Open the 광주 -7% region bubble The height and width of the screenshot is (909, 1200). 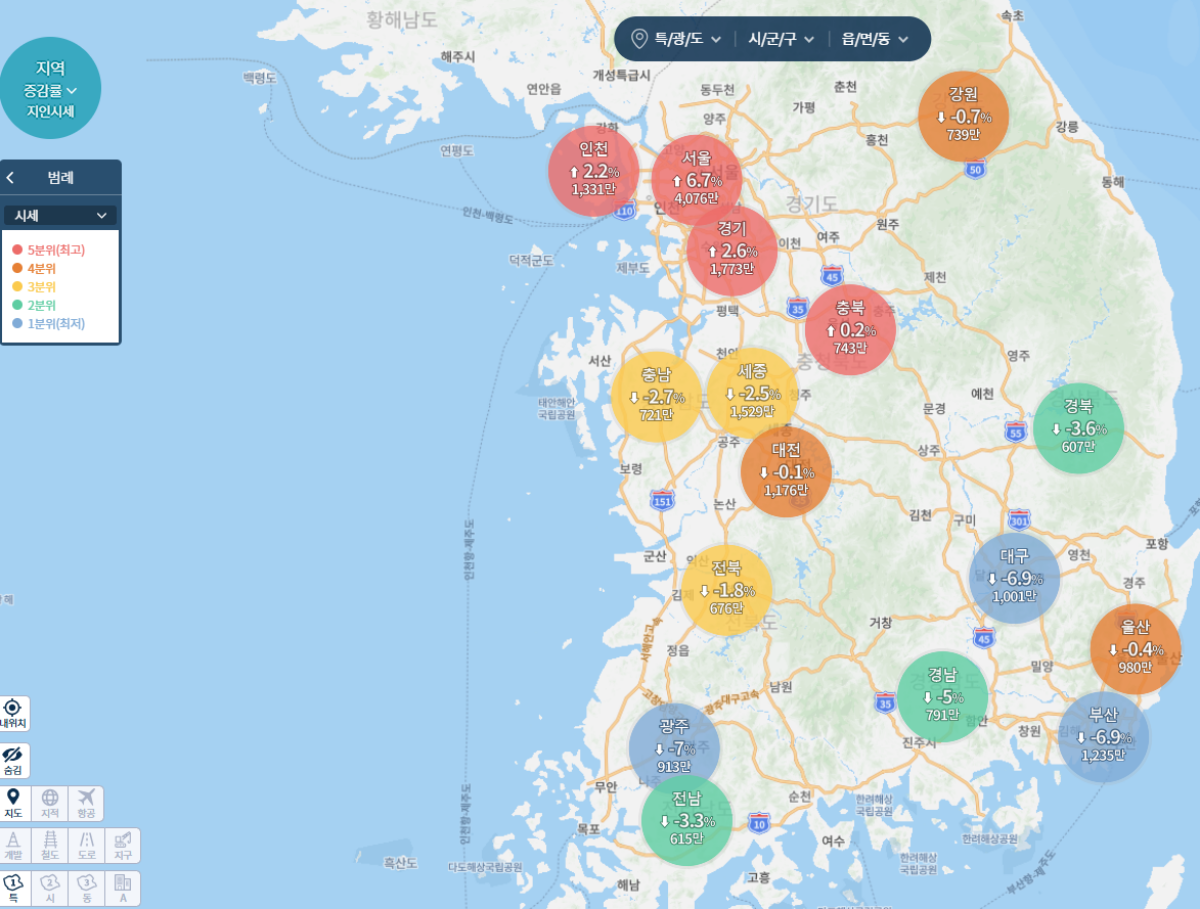click(x=674, y=748)
